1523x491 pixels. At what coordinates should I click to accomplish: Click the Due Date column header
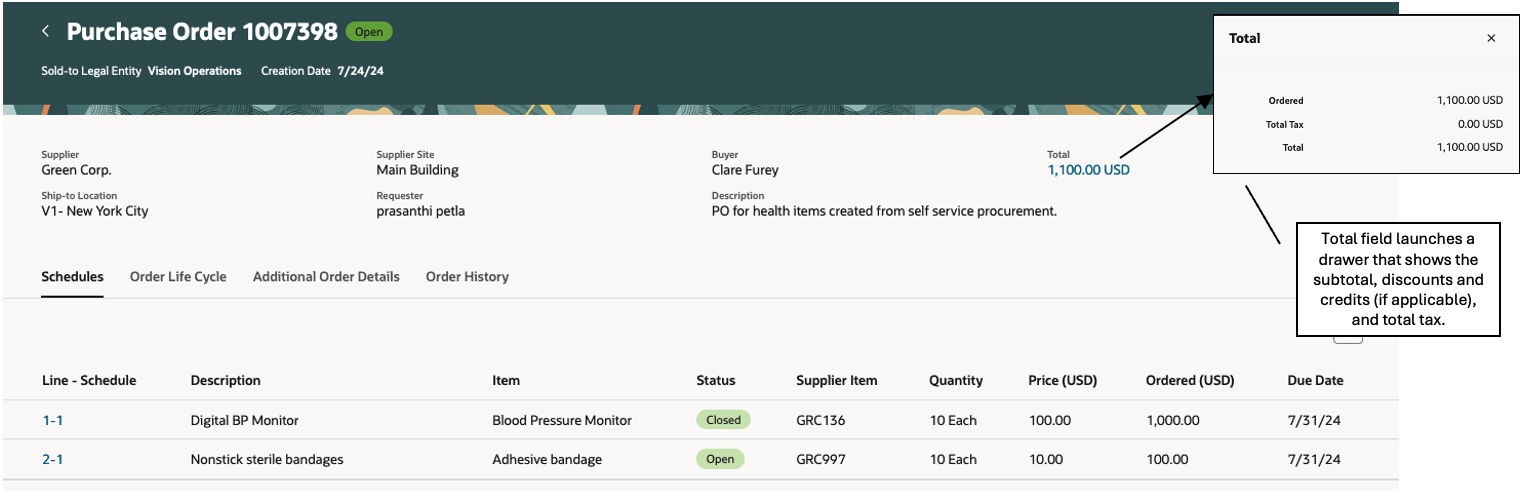(x=1315, y=381)
